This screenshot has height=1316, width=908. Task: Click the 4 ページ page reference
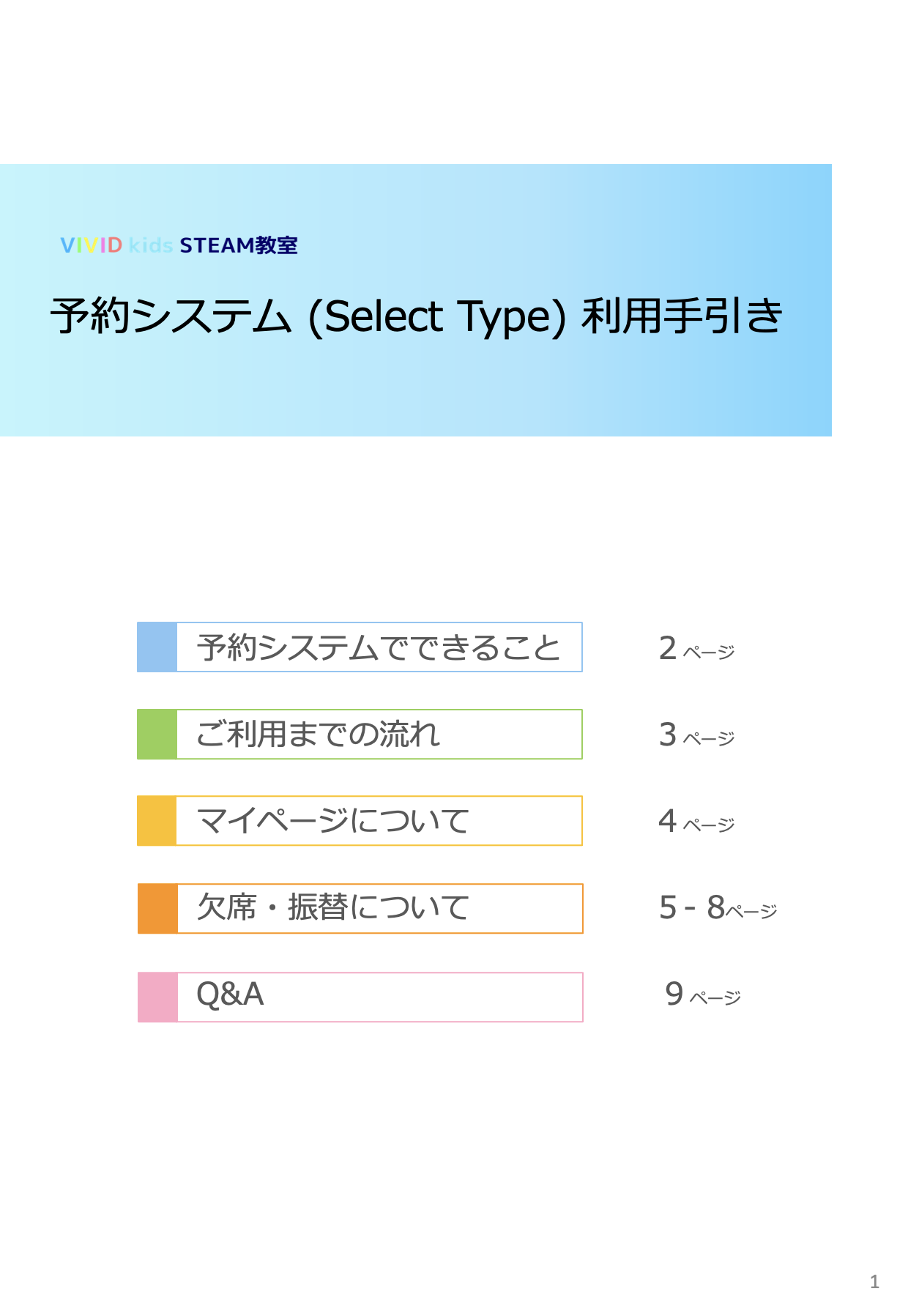pos(696,822)
